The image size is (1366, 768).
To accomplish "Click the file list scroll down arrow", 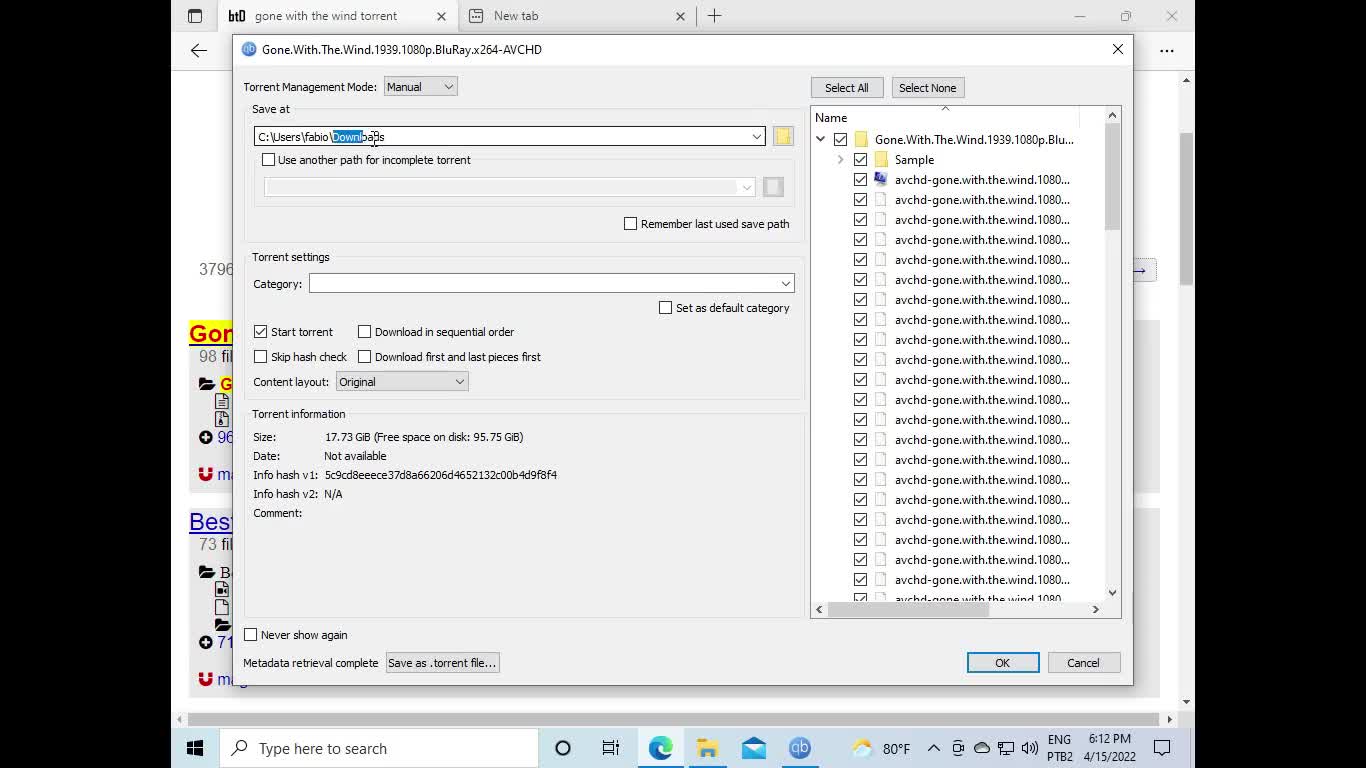I will (1112, 593).
